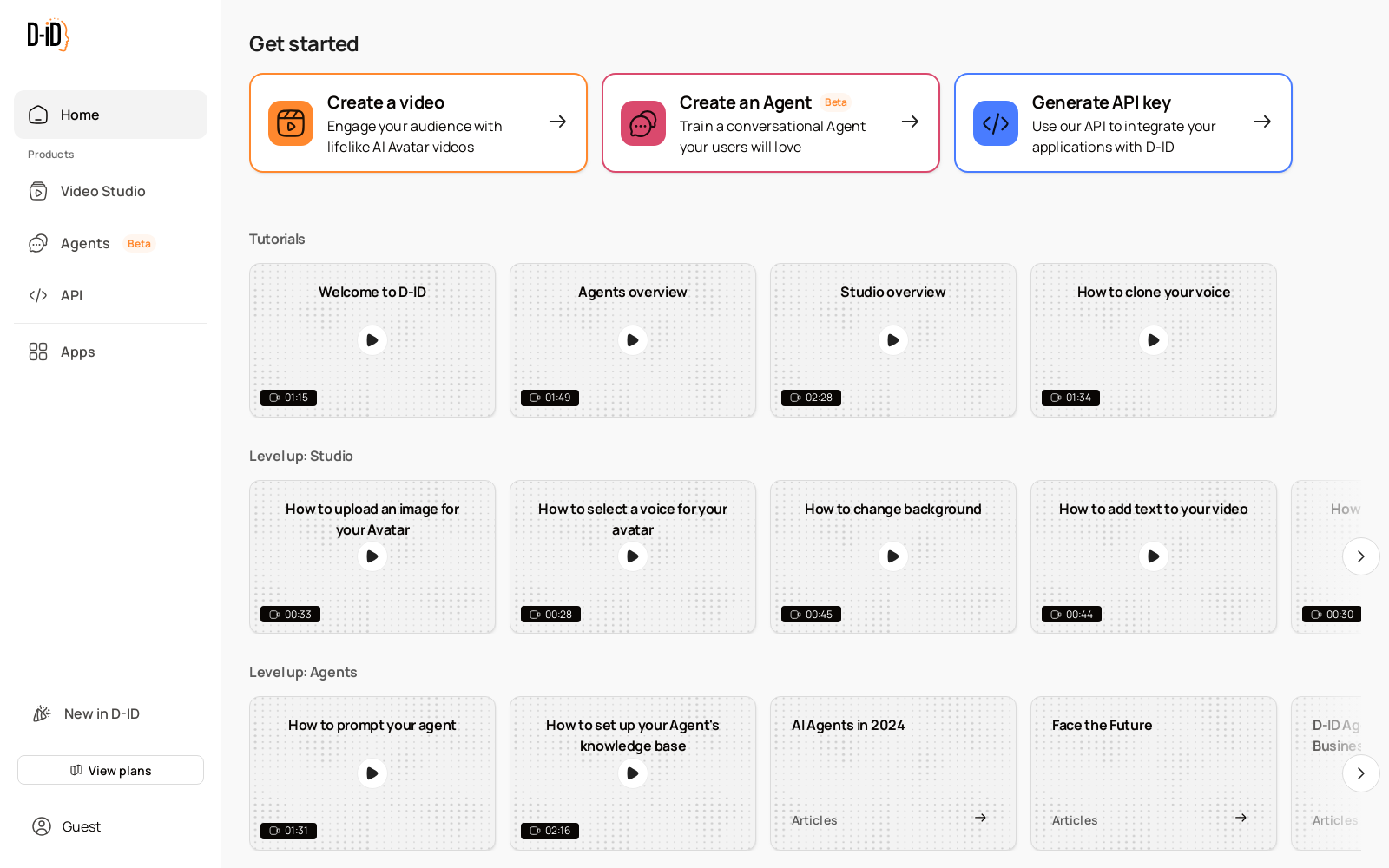Open the Home menu item
1389x868 pixels.
click(x=110, y=115)
